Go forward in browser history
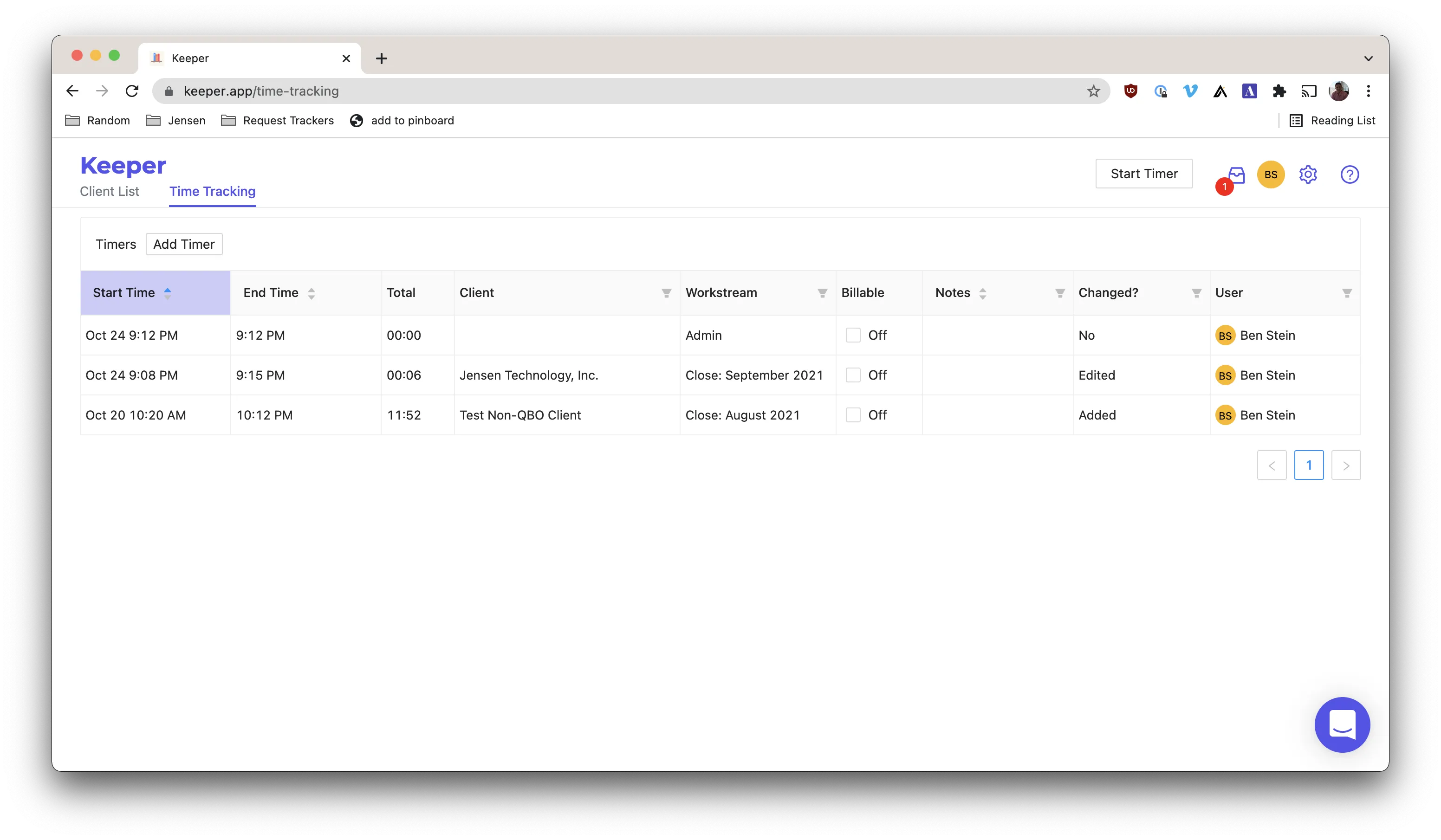The width and height of the screenshot is (1441, 840). click(102, 91)
